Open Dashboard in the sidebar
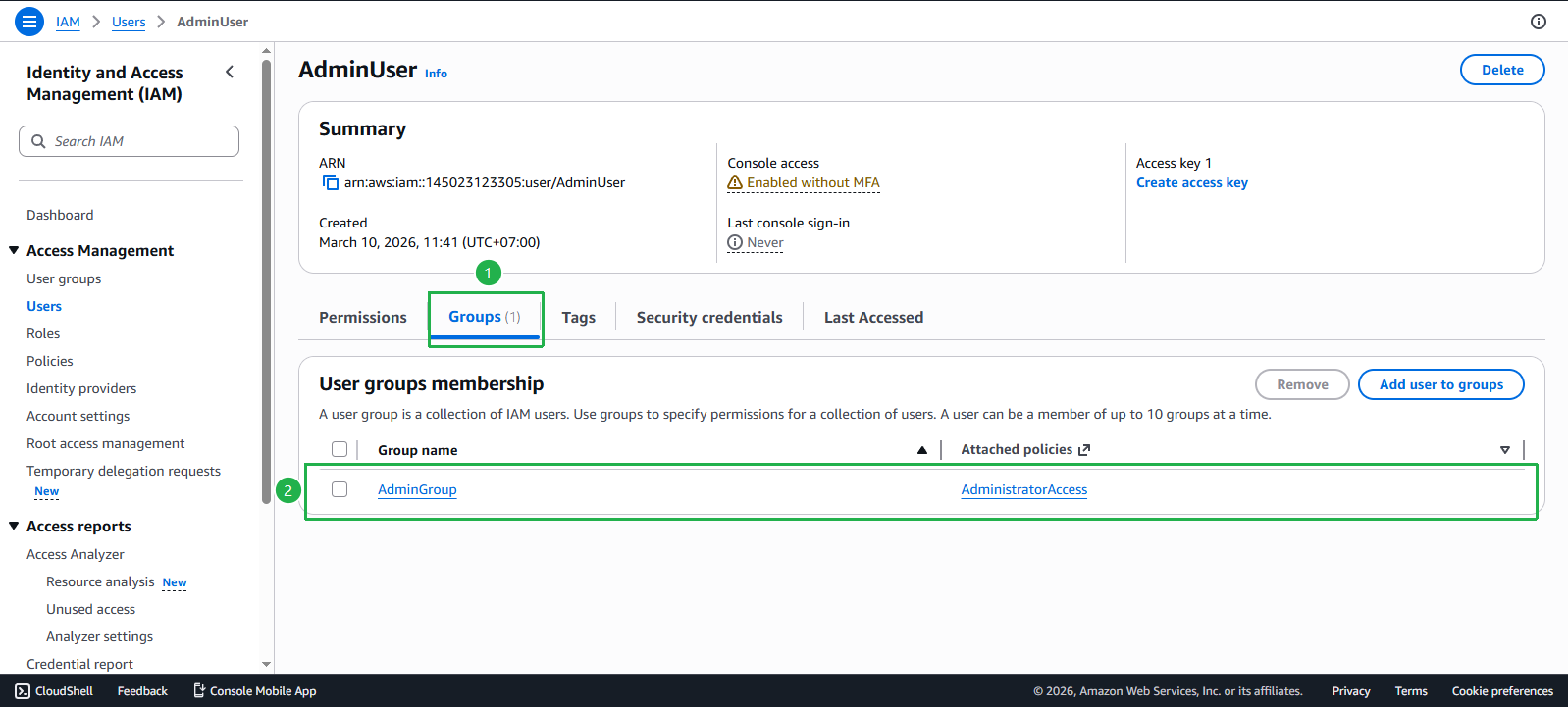1568x707 pixels. click(x=60, y=215)
